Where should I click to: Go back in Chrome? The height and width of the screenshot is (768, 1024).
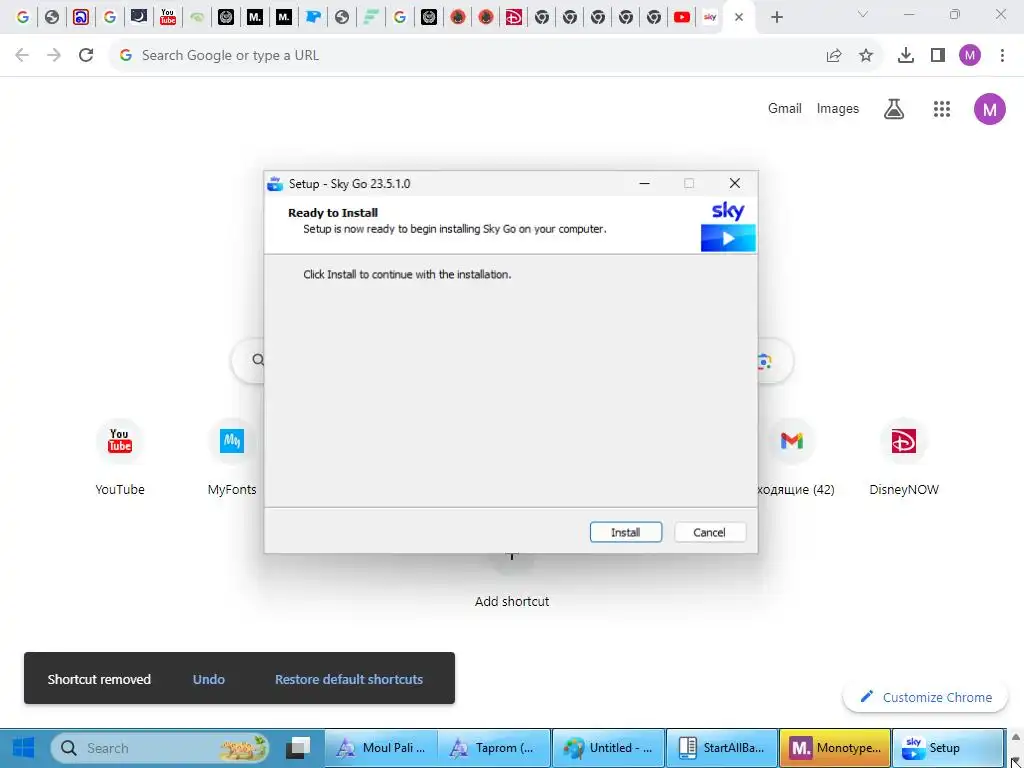(x=22, y=56)
